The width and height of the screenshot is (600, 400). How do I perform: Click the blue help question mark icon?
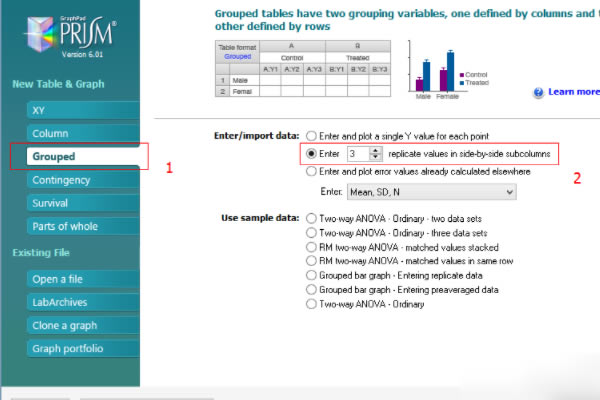pyautogui.click(x=538, y=92)
